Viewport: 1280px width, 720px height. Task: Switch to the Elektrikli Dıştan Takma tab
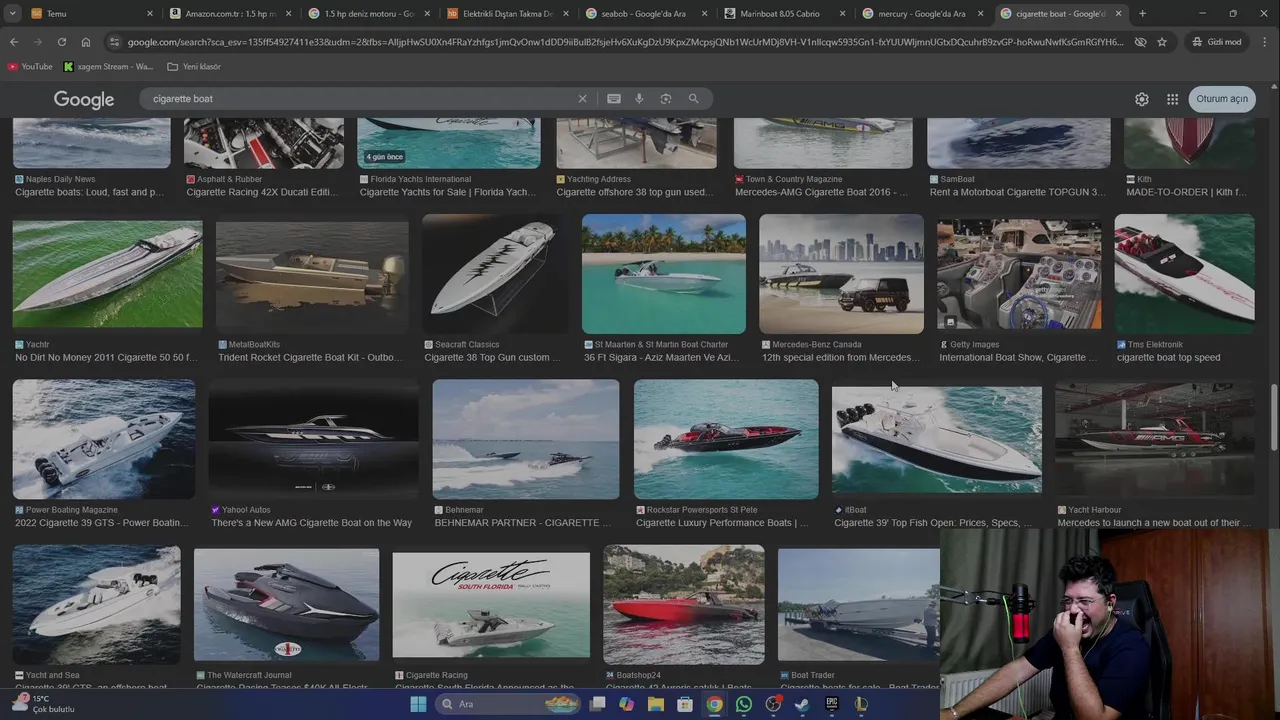coord(506,14)
